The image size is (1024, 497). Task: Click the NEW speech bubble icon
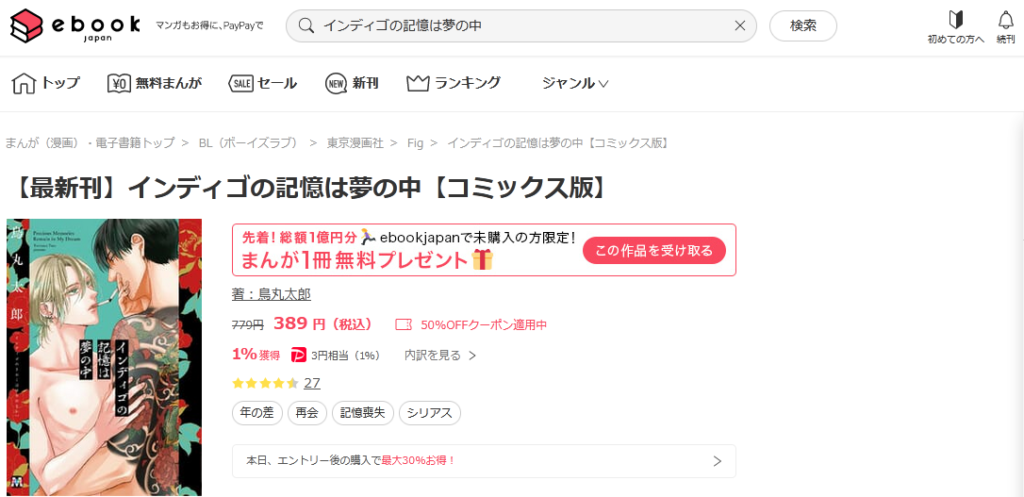pyautogui.click(x=336, y=84)
